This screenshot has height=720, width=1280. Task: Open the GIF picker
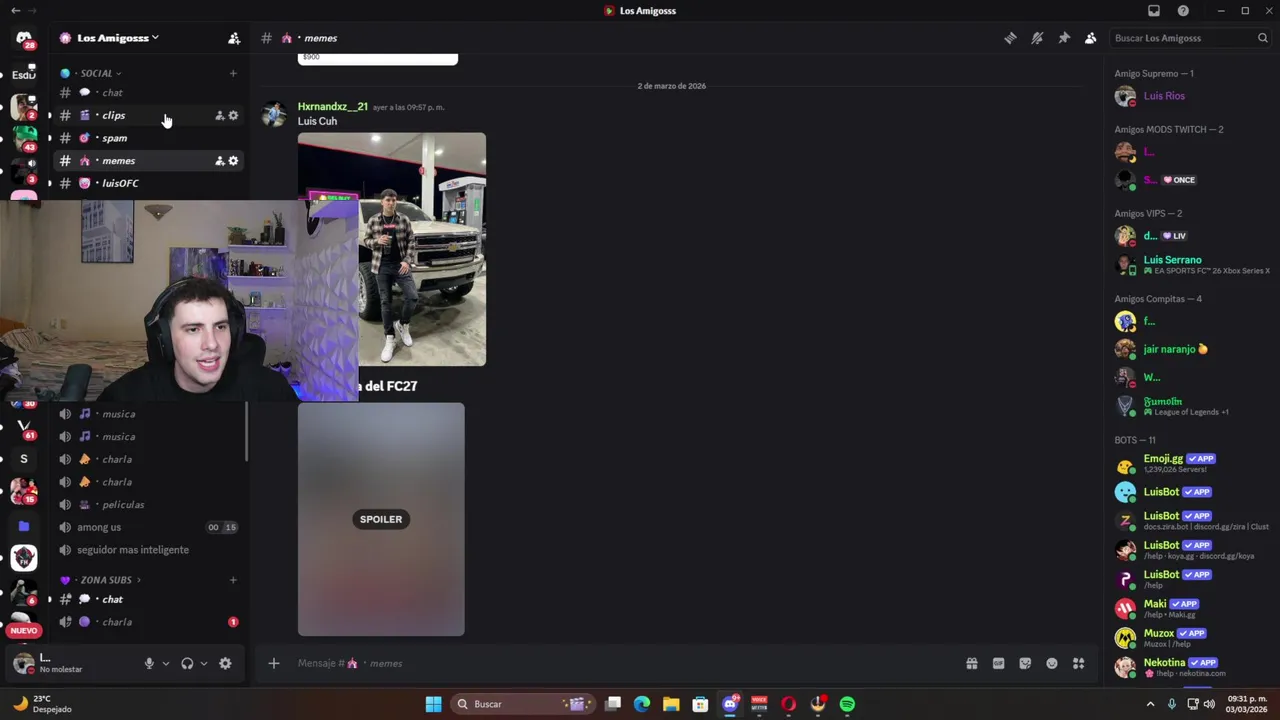pos(998,663)
